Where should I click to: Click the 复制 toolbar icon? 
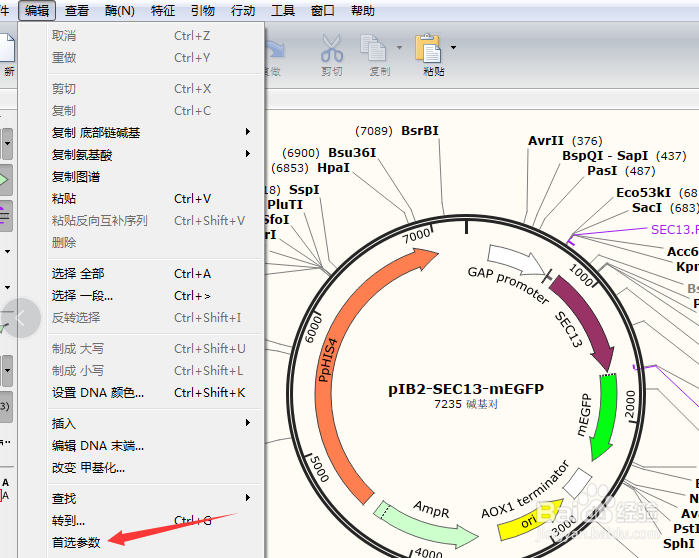tap(373, 48)
